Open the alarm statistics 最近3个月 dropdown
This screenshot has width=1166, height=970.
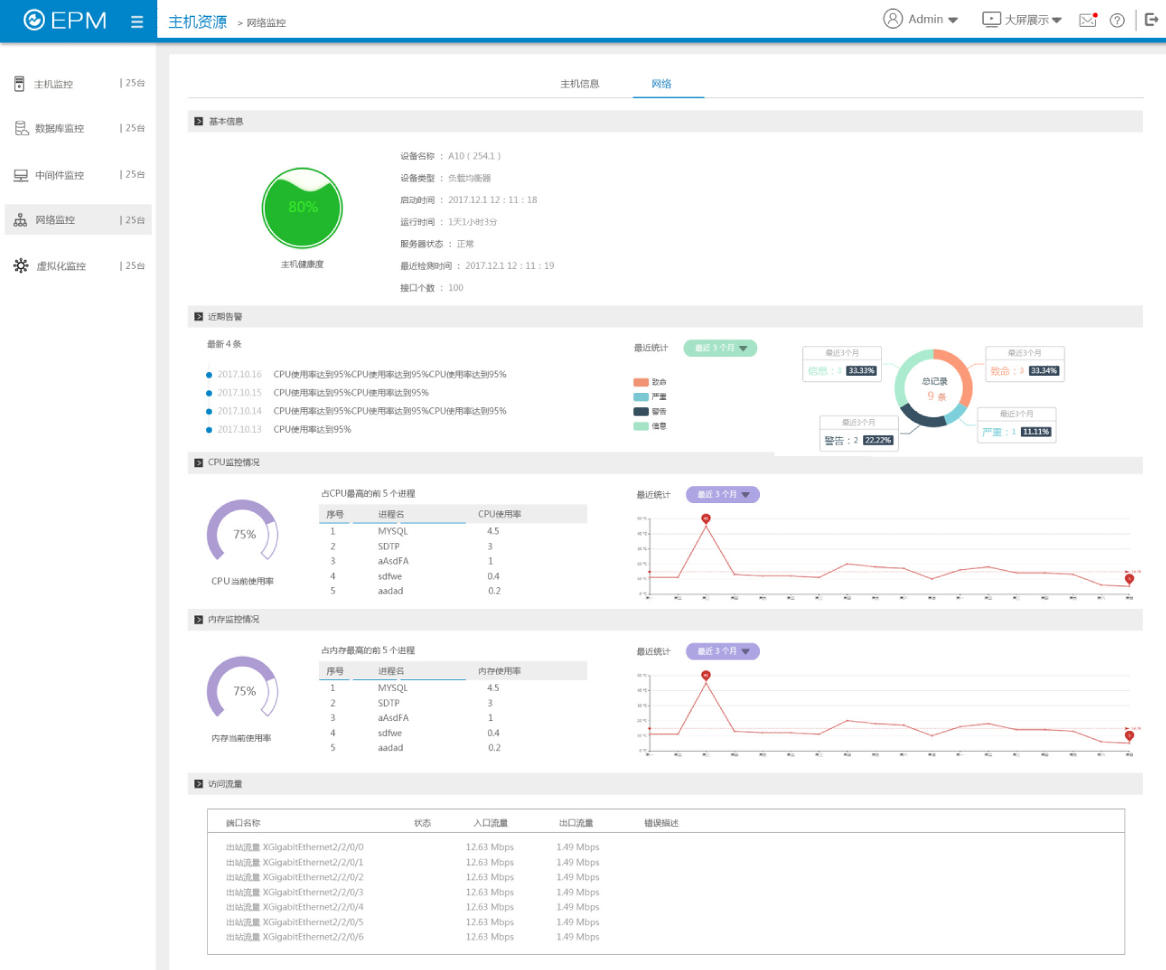[x=720, y=348]
